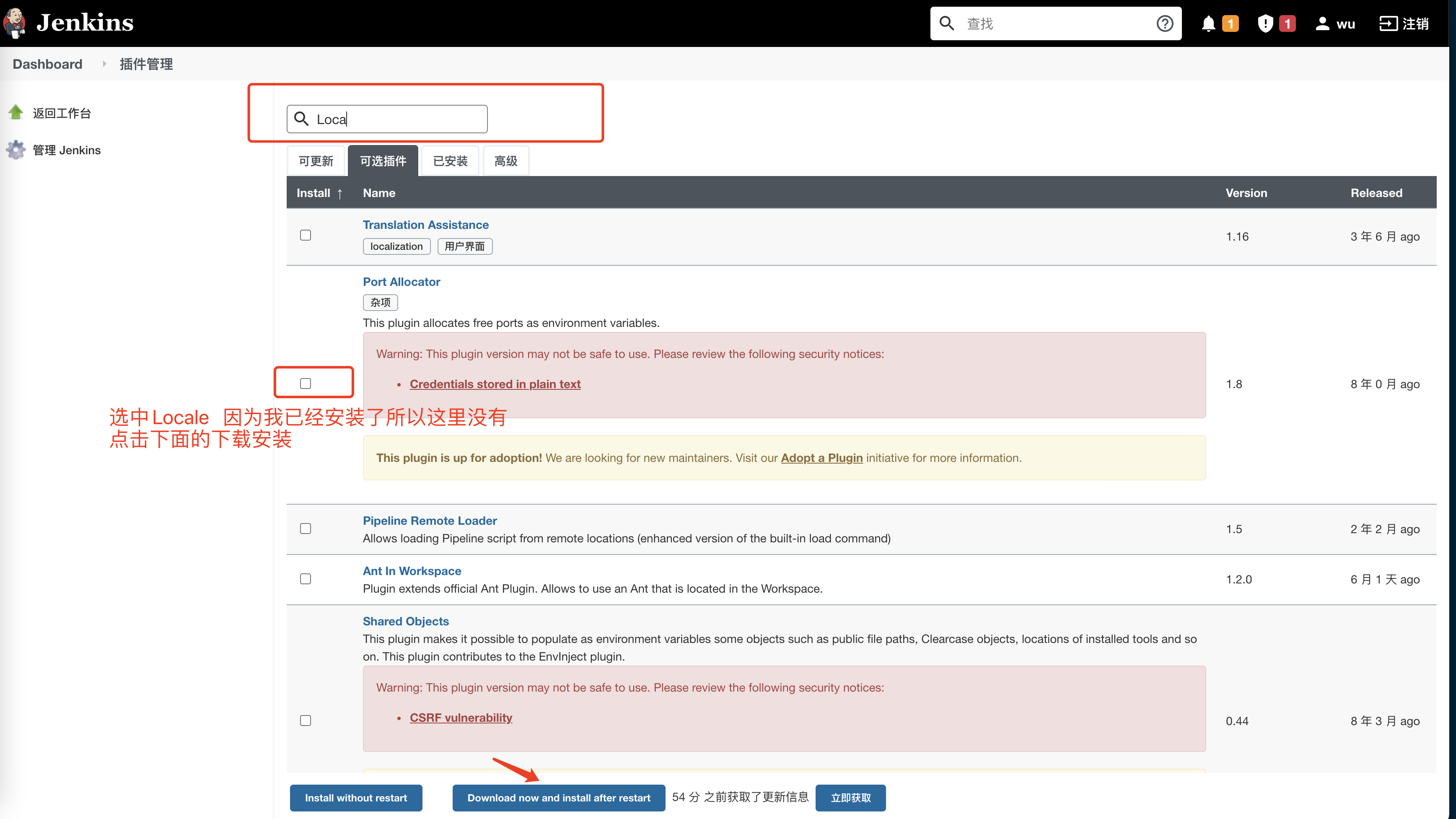This screenshot has width=1456, height=819.
Task: Click the green up arrow 返回工作台 icon
Action: 16,112
